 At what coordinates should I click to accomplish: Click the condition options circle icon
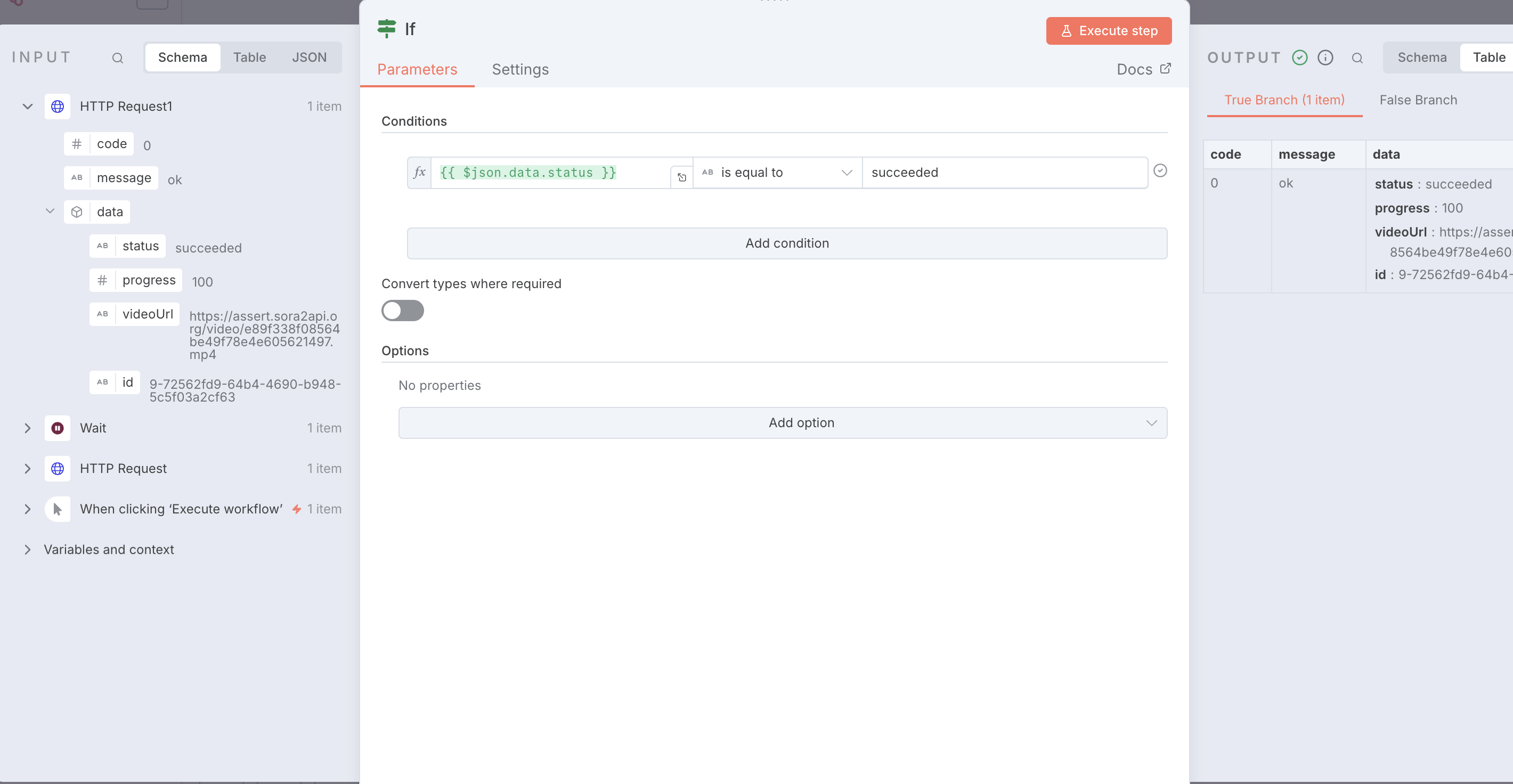point(1160,170)
